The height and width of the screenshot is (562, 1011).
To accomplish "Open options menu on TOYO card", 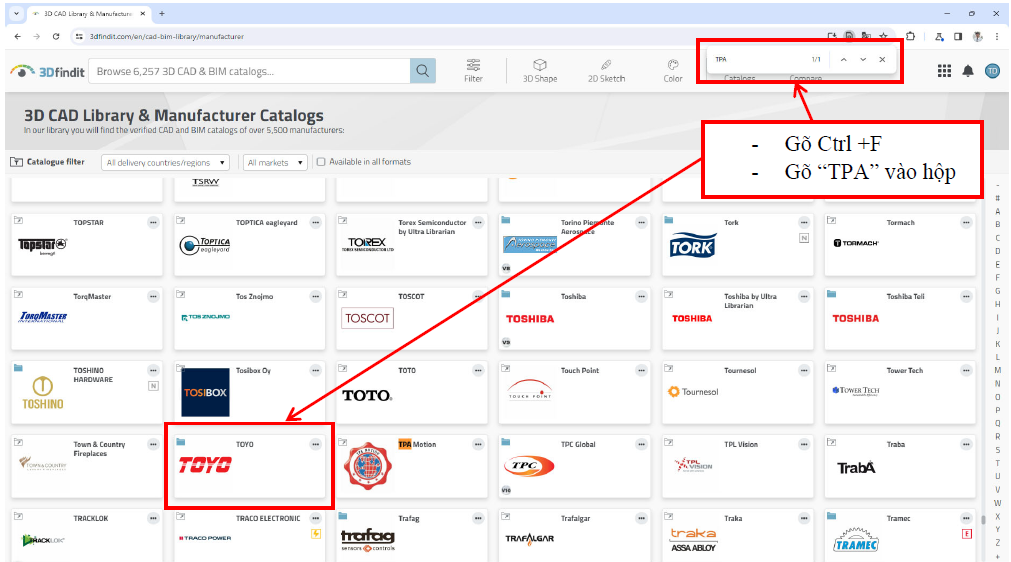I will (316, 444).
